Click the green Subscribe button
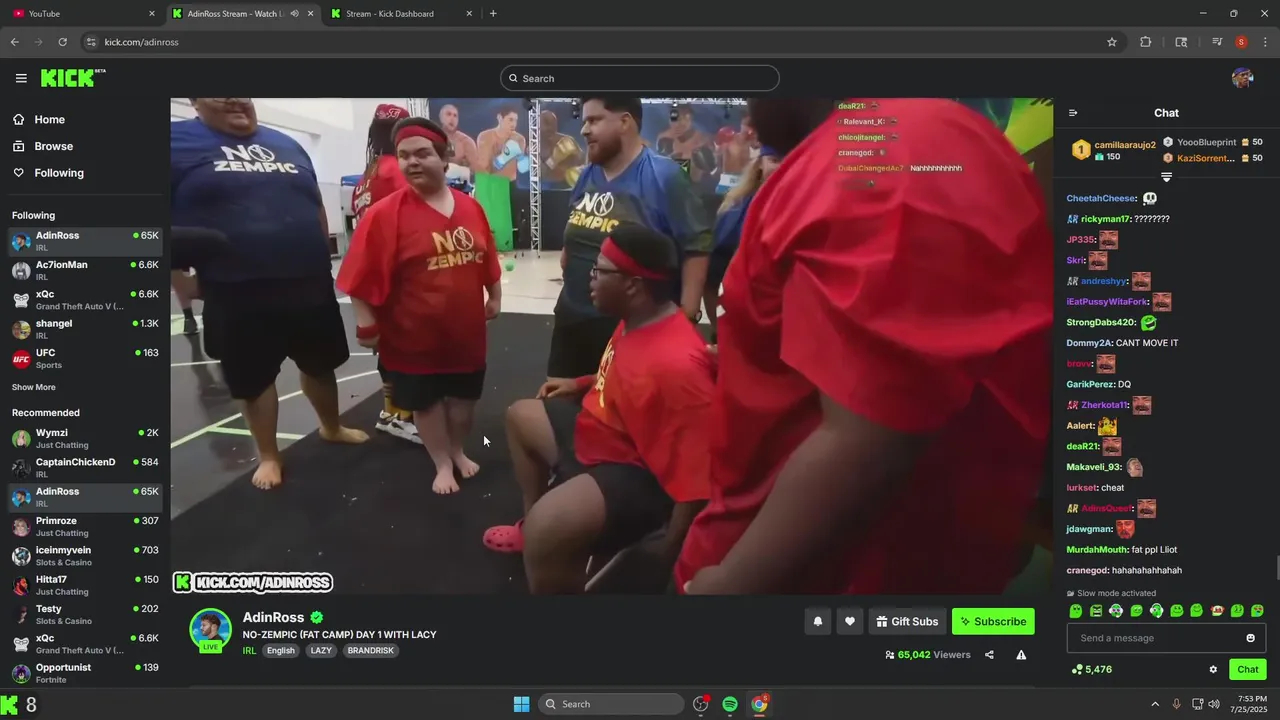 (993, 621)
